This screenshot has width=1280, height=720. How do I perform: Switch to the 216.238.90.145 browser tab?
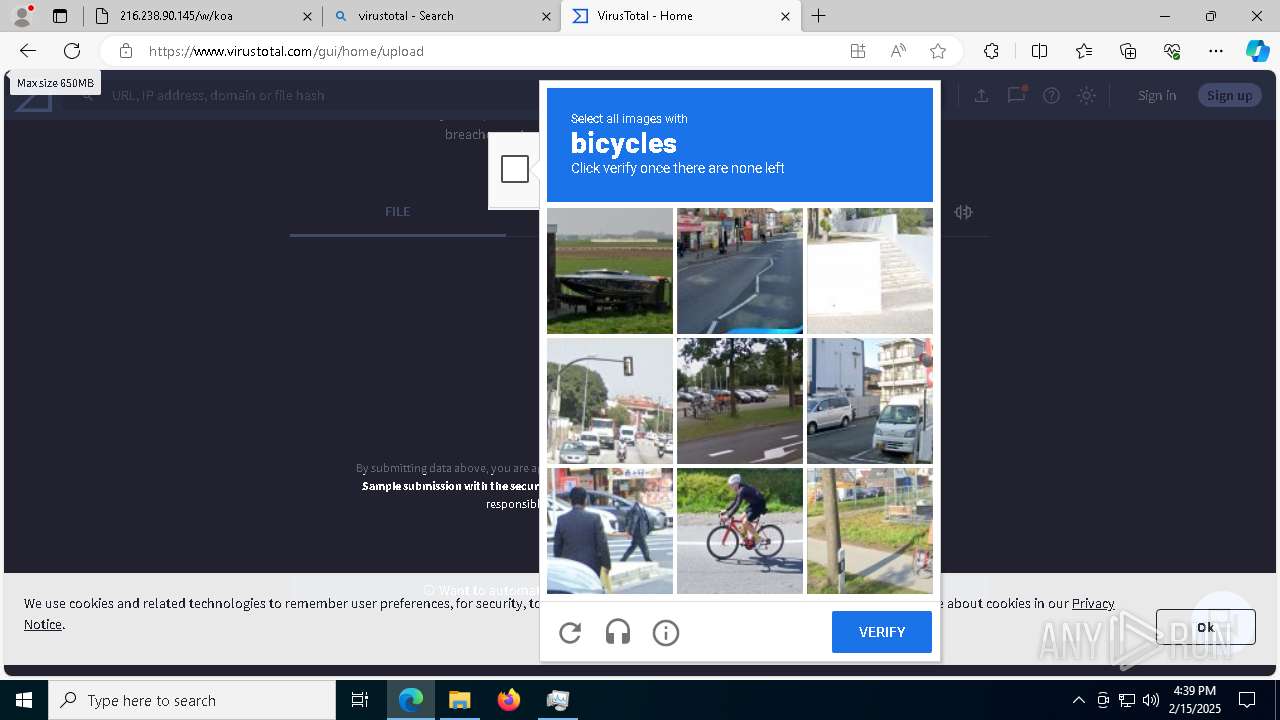[203, 16]
